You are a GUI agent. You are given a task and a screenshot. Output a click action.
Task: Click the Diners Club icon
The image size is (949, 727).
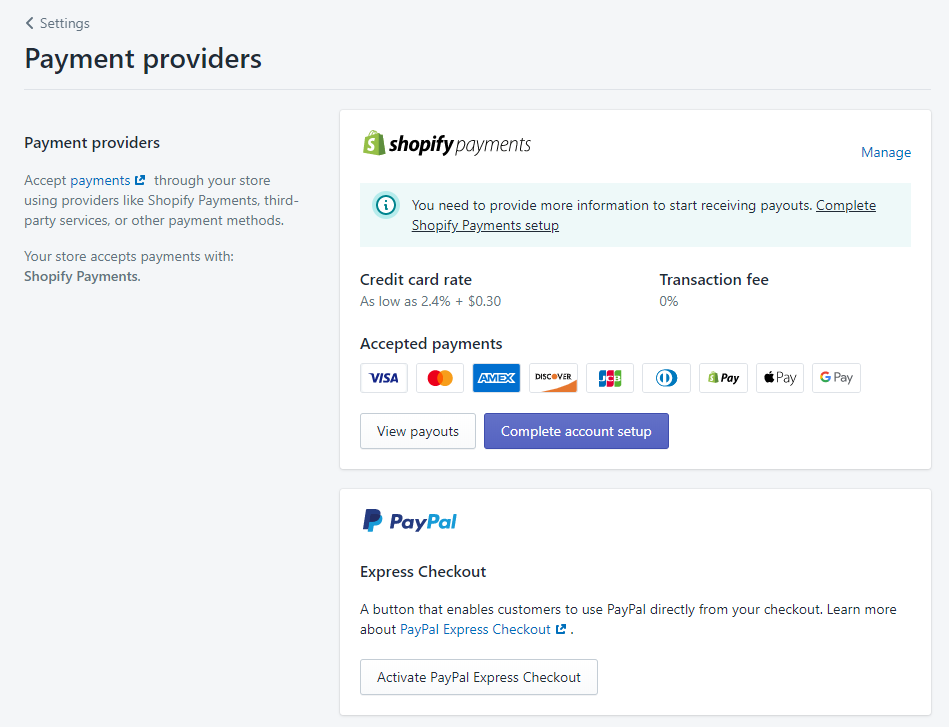(666, 378)
